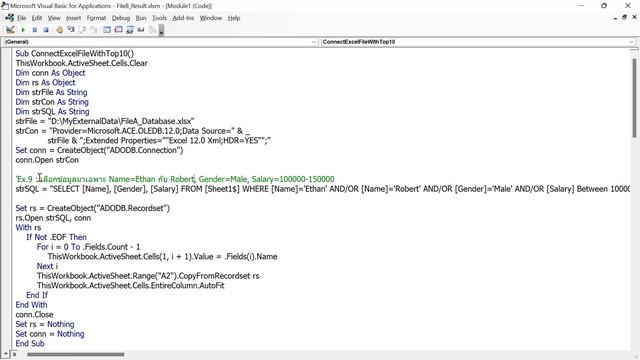Click the 'EntireColumn.AutoFit' line
Viewport: 640px width, 360px height.
(x=131, y=286)
